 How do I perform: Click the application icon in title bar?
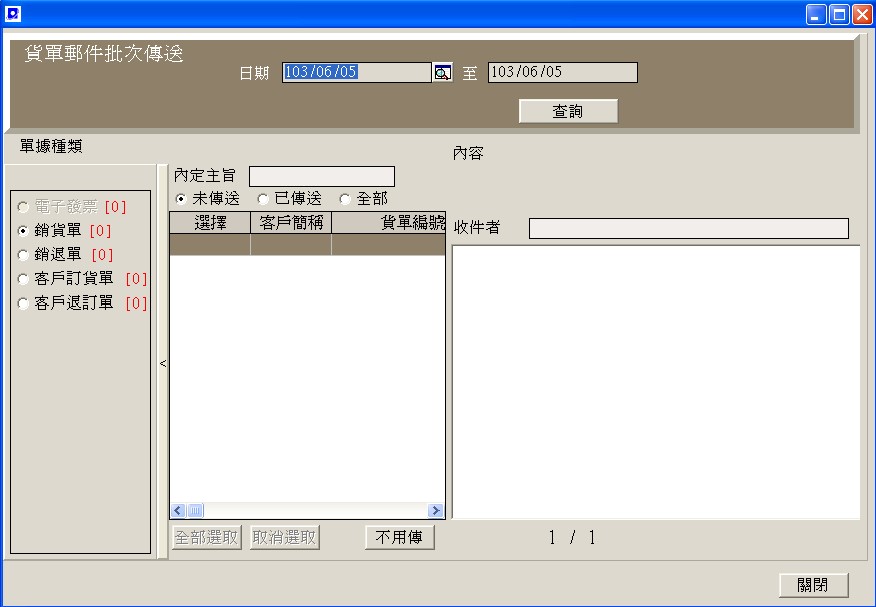(x=12, y=13)
